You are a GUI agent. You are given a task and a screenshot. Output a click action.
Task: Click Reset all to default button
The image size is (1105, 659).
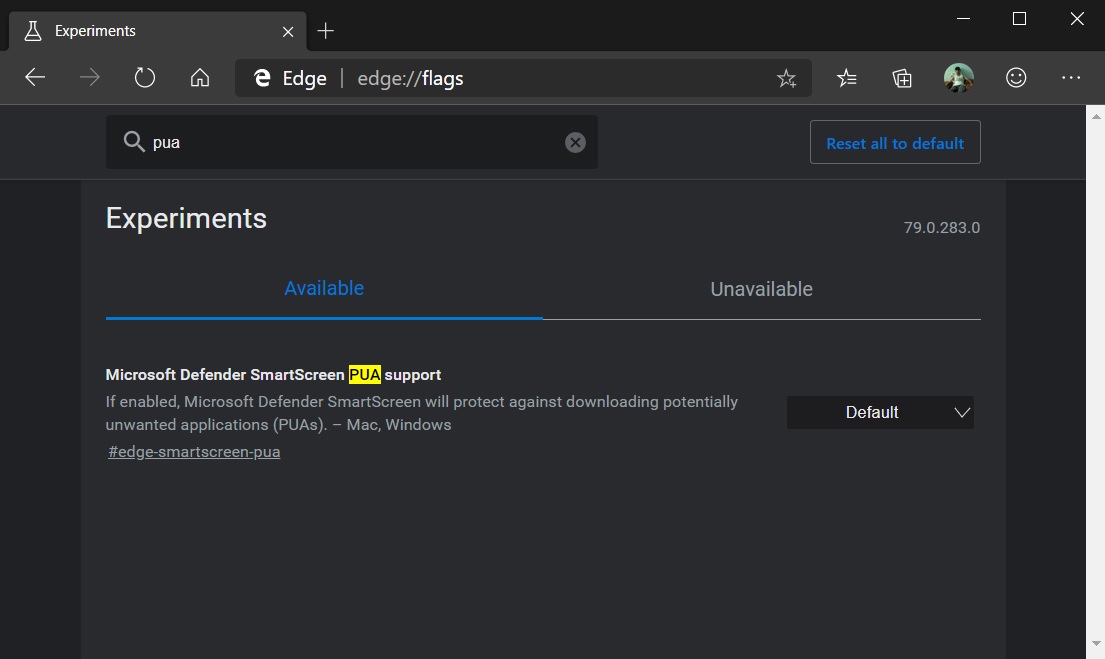[895, 142]
